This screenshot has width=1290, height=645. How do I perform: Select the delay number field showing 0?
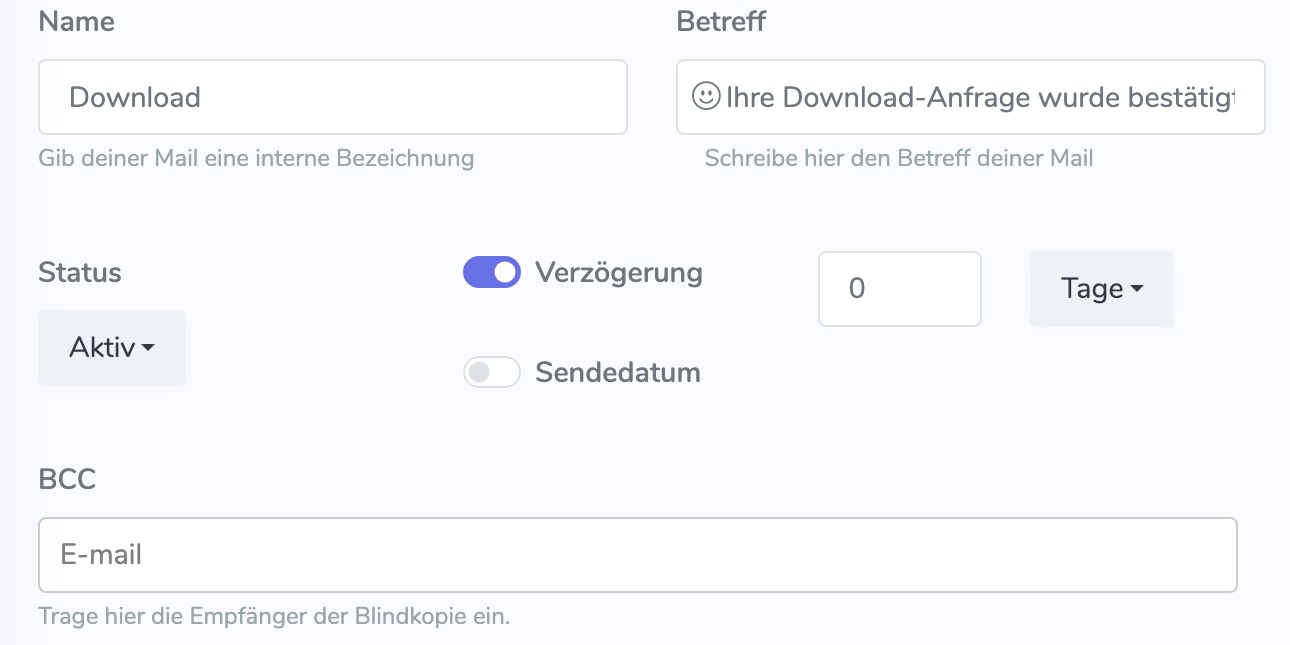click(900, 289)
